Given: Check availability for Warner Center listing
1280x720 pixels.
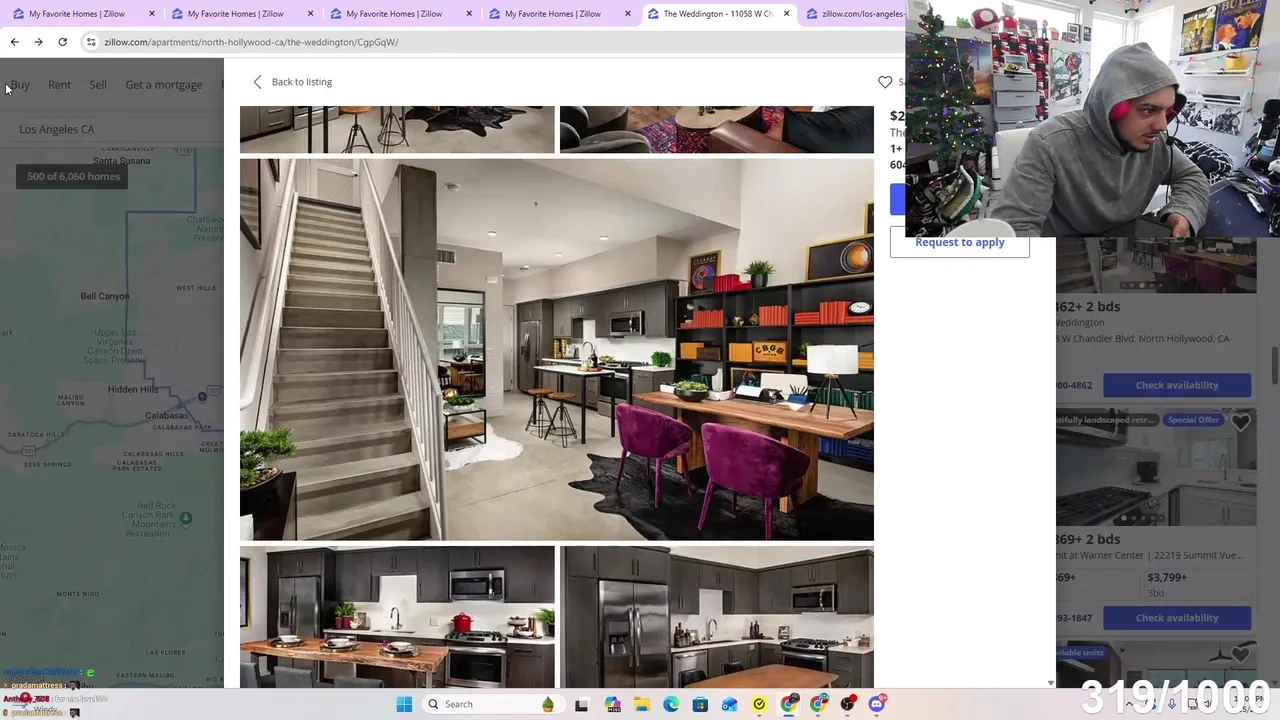Looking at the screenshot, I should point(1177,618).
